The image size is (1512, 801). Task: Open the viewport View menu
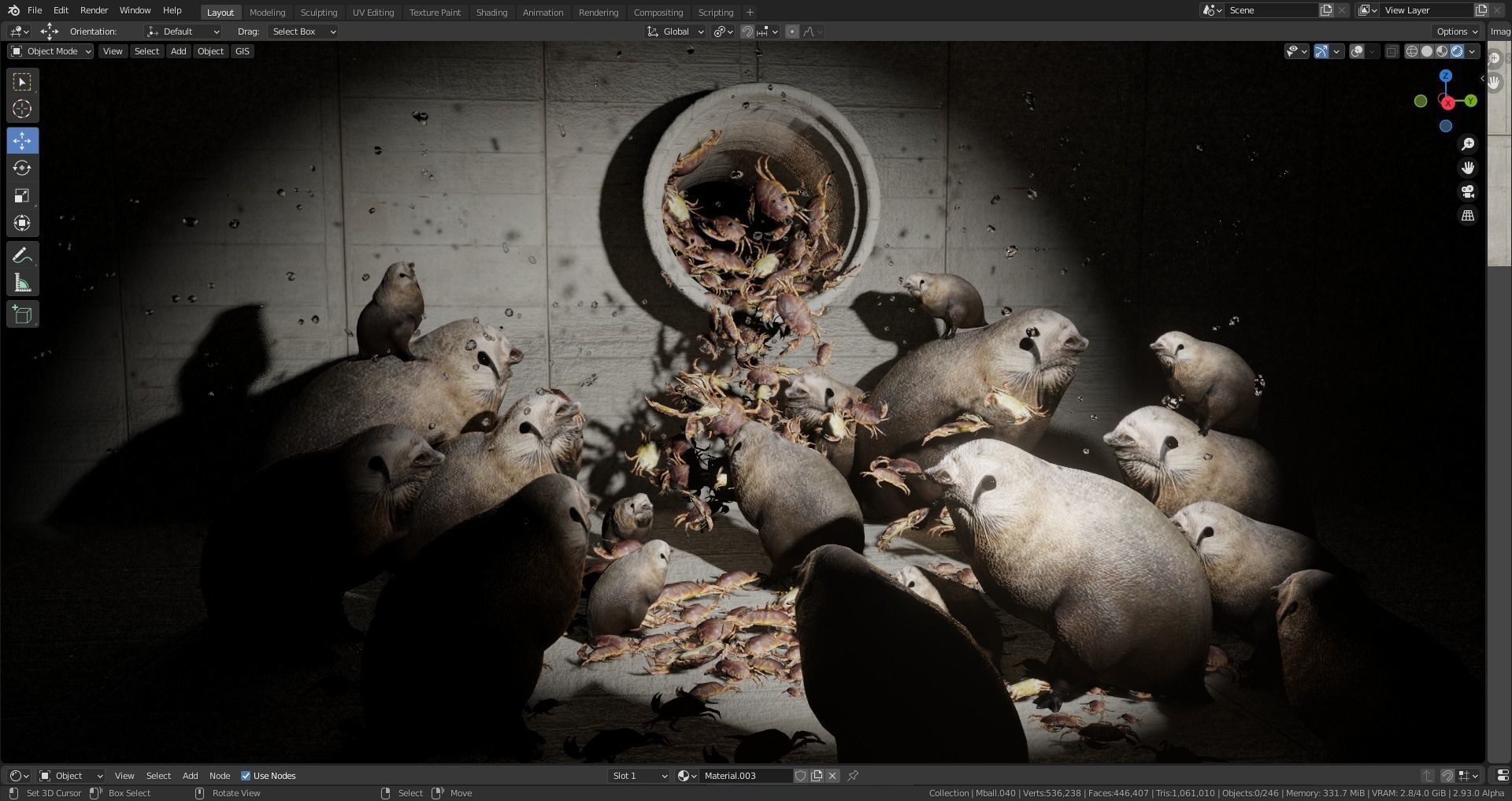click(x=113, y=51)
